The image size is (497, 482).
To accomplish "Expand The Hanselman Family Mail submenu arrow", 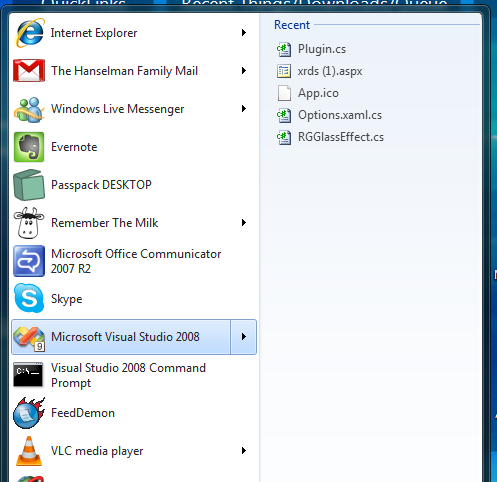I will pyautogui.click(x=244, y=71).
